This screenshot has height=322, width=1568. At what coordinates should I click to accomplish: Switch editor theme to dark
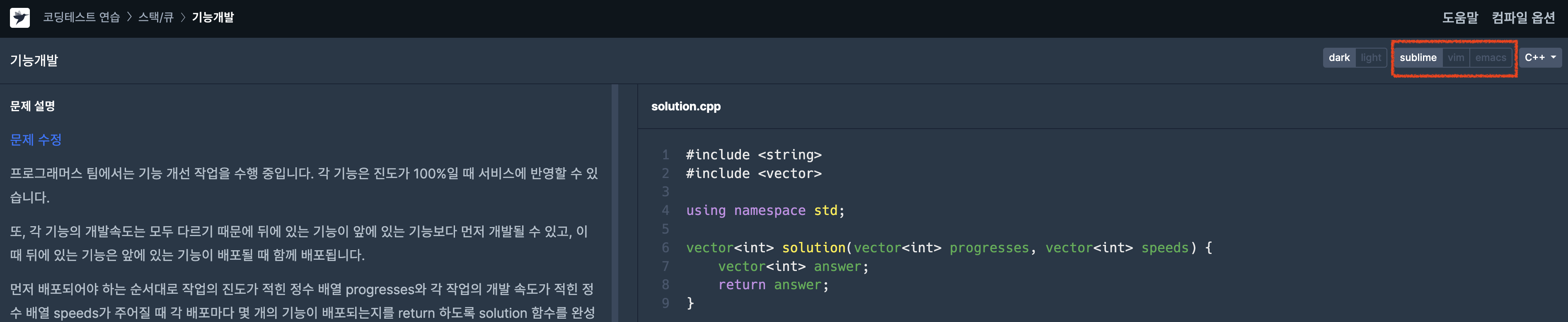pyautogui.click(x=1338, y=58)
